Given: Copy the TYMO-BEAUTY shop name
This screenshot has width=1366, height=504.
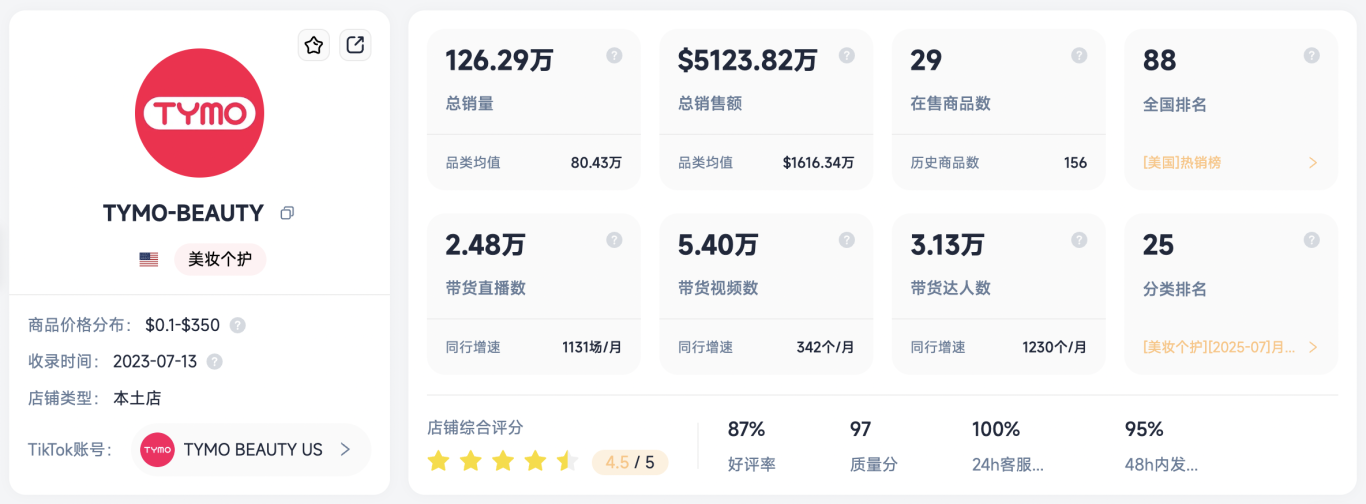Looking at the screenshot, I should (x=287, y=213).
